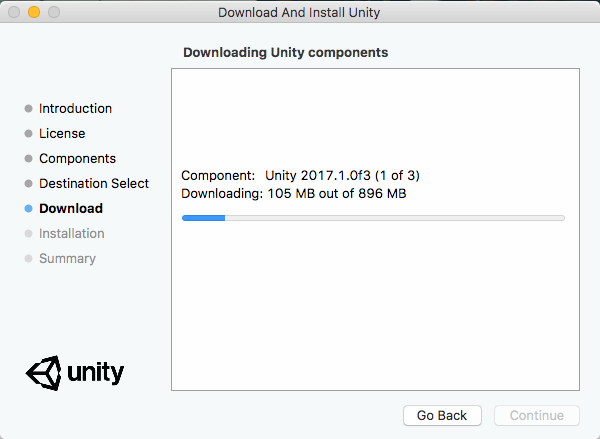This screenshot has height=439, width=600.
Task: Click the dimmed bullet beside Installation
Action: [x=28, y=234]
